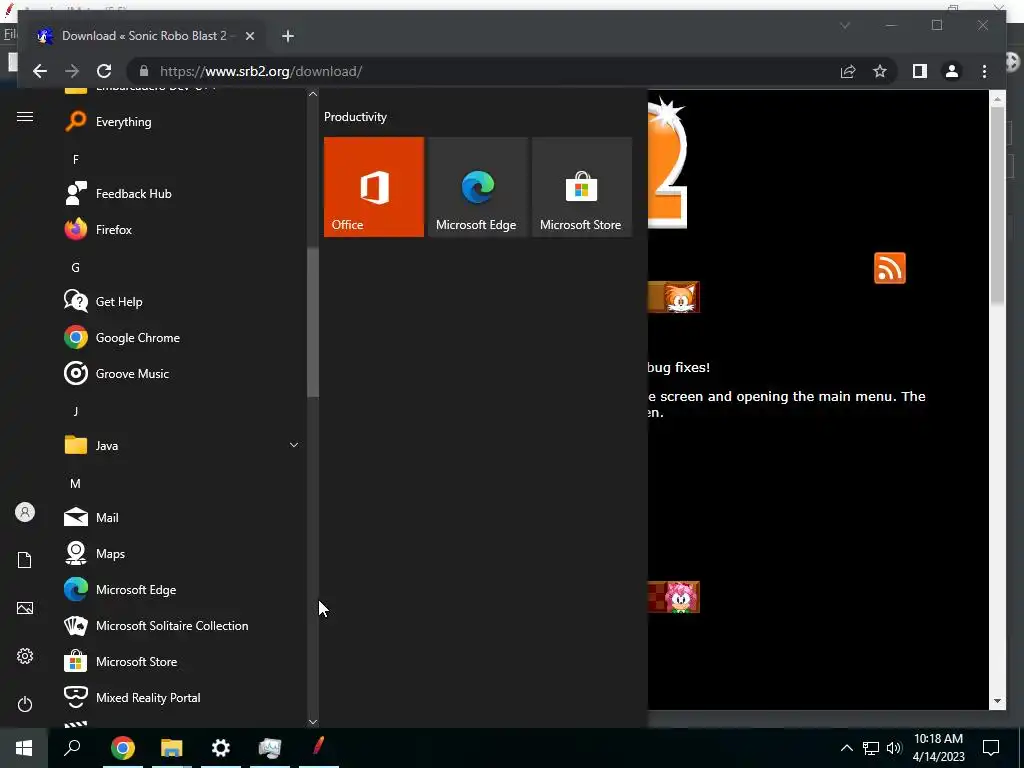
Task: Open Microsoft Solitaire Collection
Action: point(183,626)
